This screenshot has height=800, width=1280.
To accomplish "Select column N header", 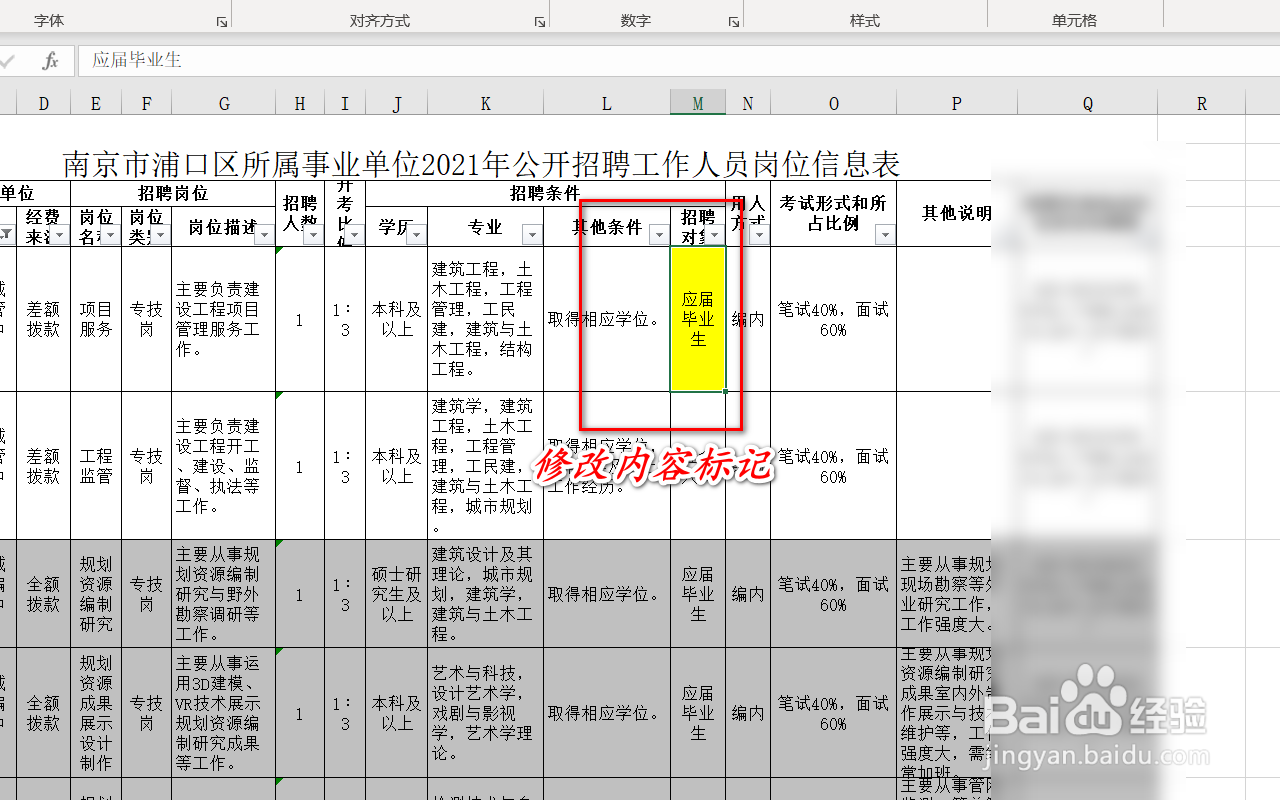I will tap(748, 103).
